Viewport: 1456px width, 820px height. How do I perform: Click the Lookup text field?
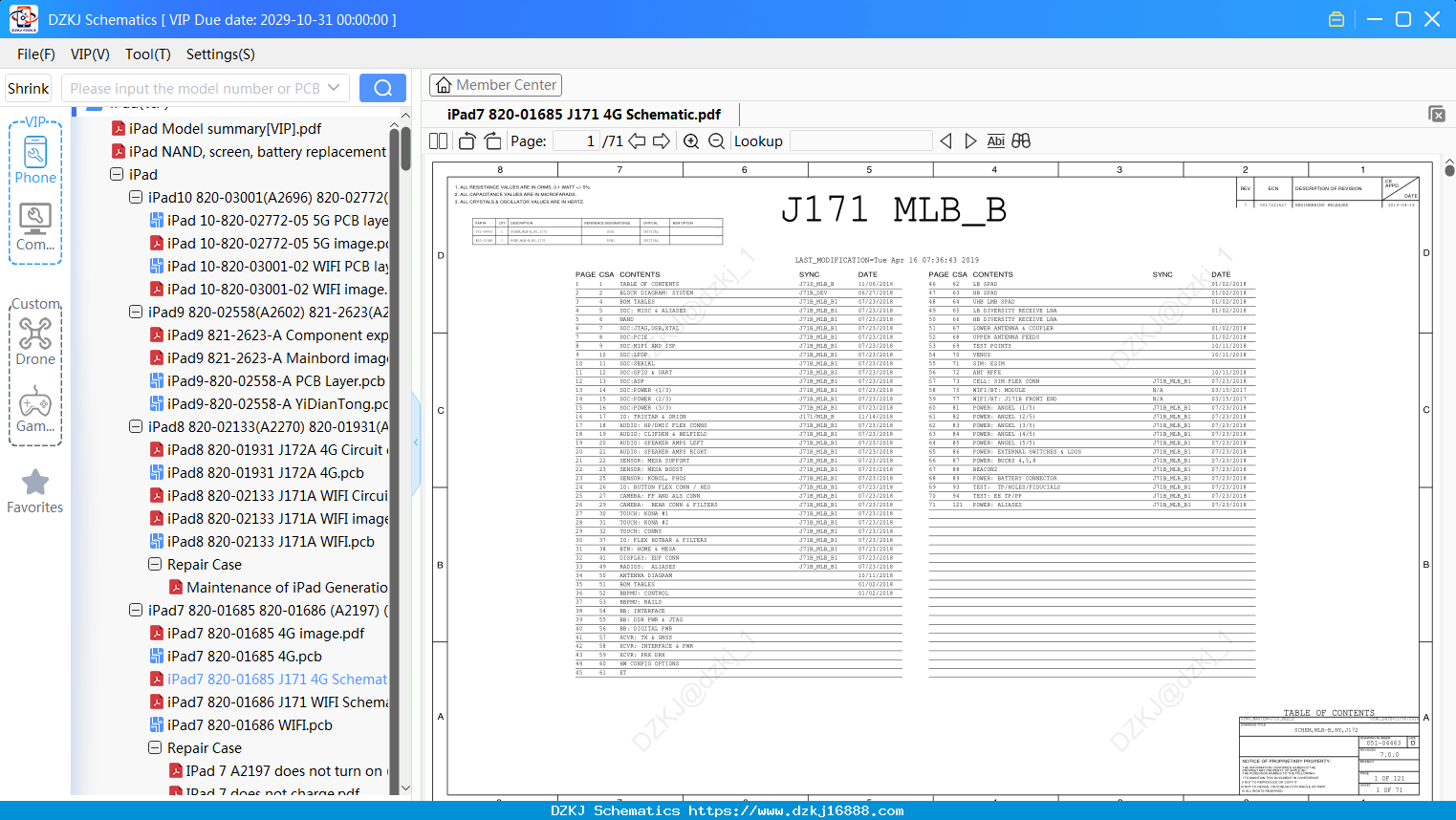pyautogui.click(x=861, y=141)
